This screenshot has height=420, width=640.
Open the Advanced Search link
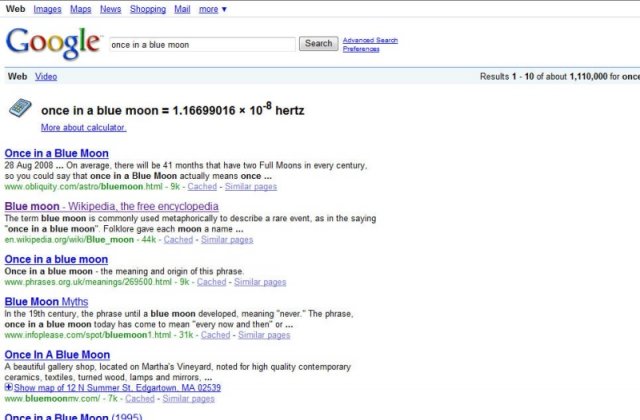(370, 40)
